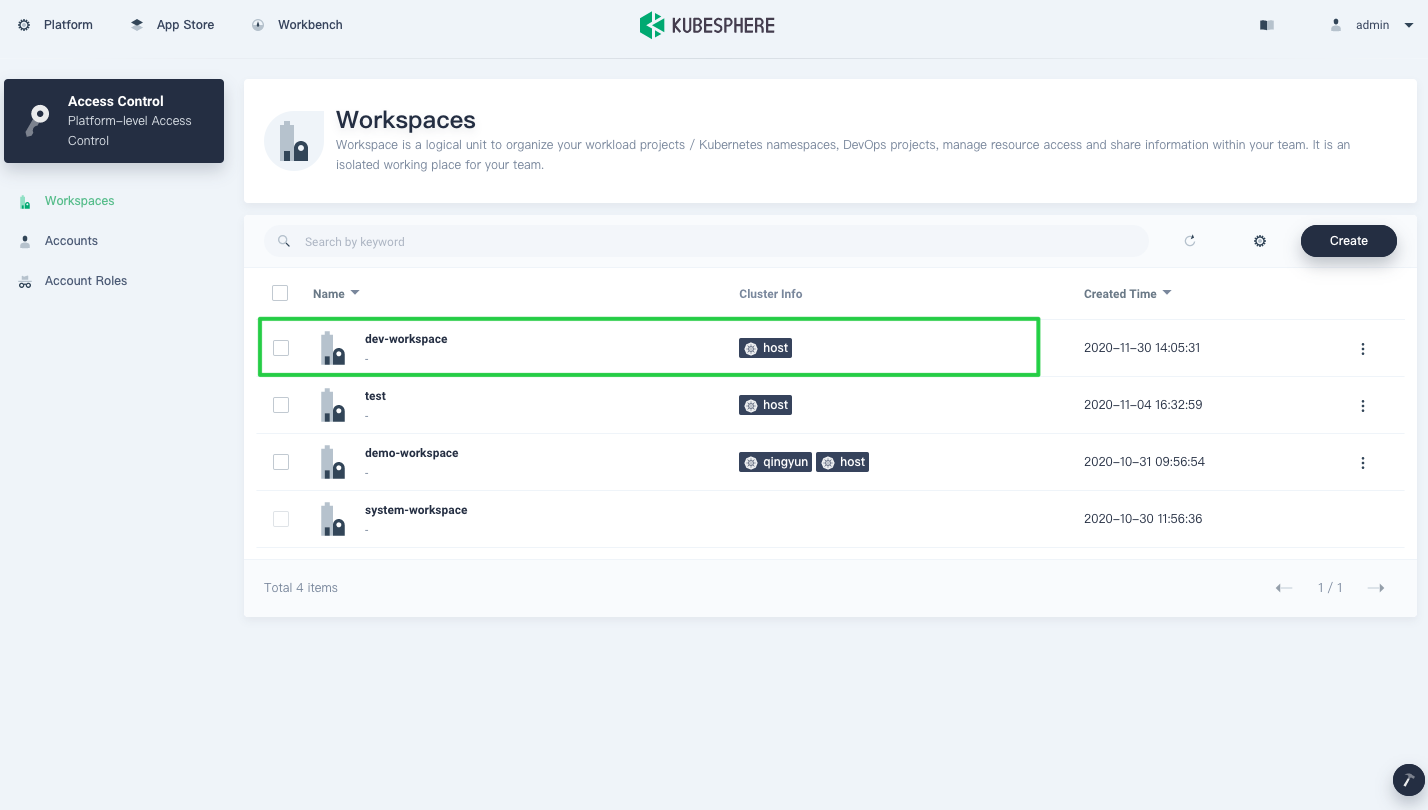
Task: Sort using the Name column arrow
Action: (355, 293)
